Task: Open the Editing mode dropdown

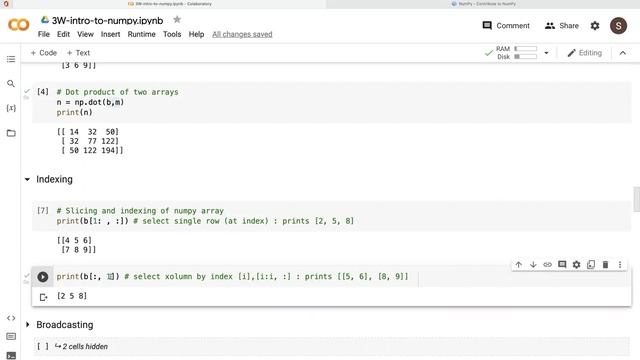Action: pyautogui.click(x=584, y=53)
